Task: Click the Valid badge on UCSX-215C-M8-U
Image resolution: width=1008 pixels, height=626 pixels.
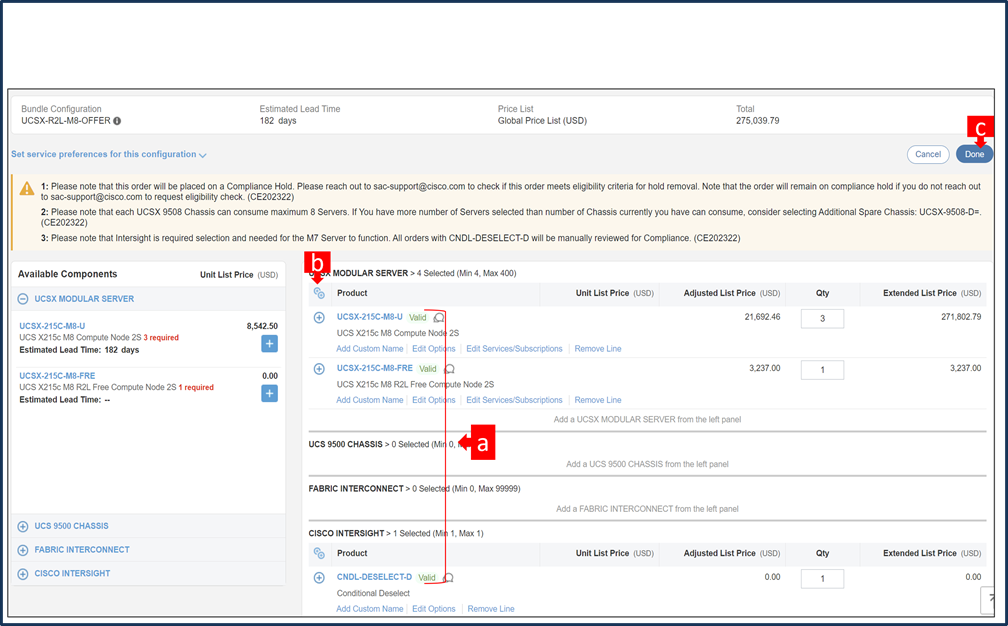Action: click(418, 317)
